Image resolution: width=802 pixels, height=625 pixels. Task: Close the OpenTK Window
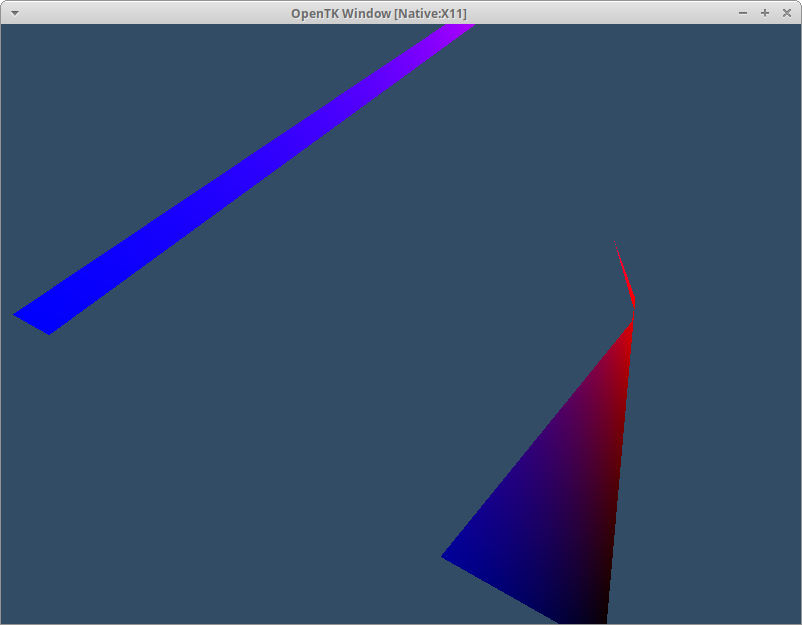787,13
